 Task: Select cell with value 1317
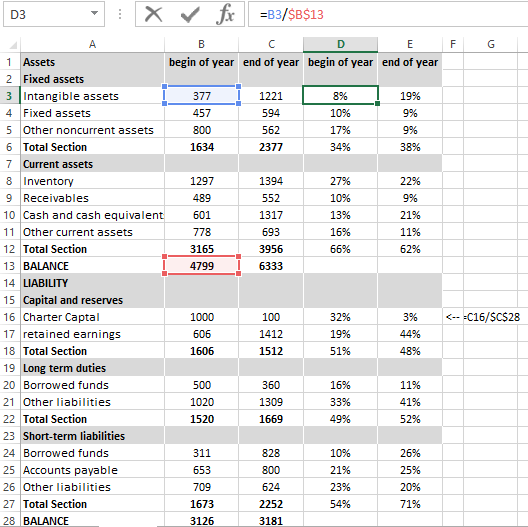coord(271,215)
